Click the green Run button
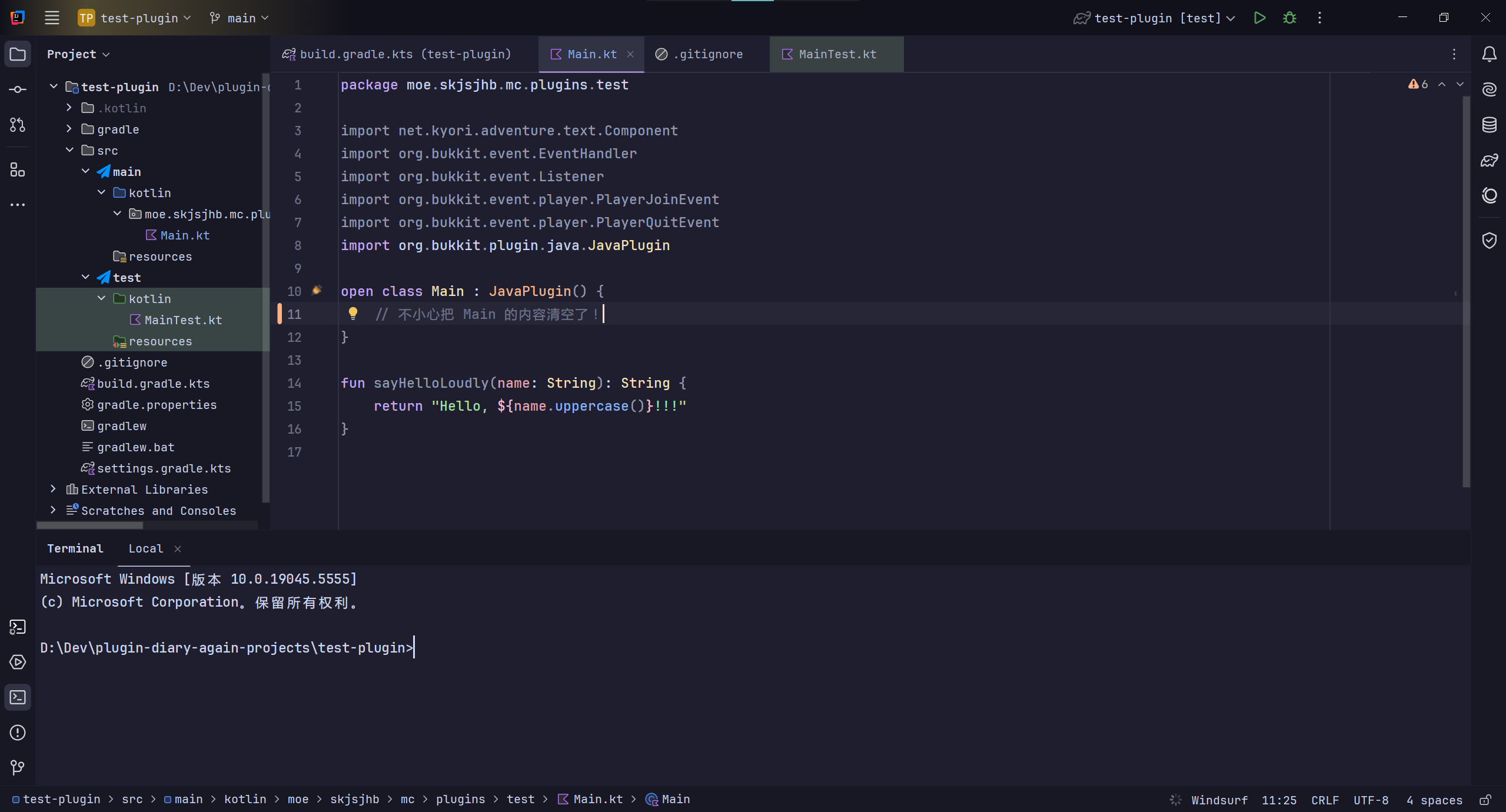 point(1259,18)
